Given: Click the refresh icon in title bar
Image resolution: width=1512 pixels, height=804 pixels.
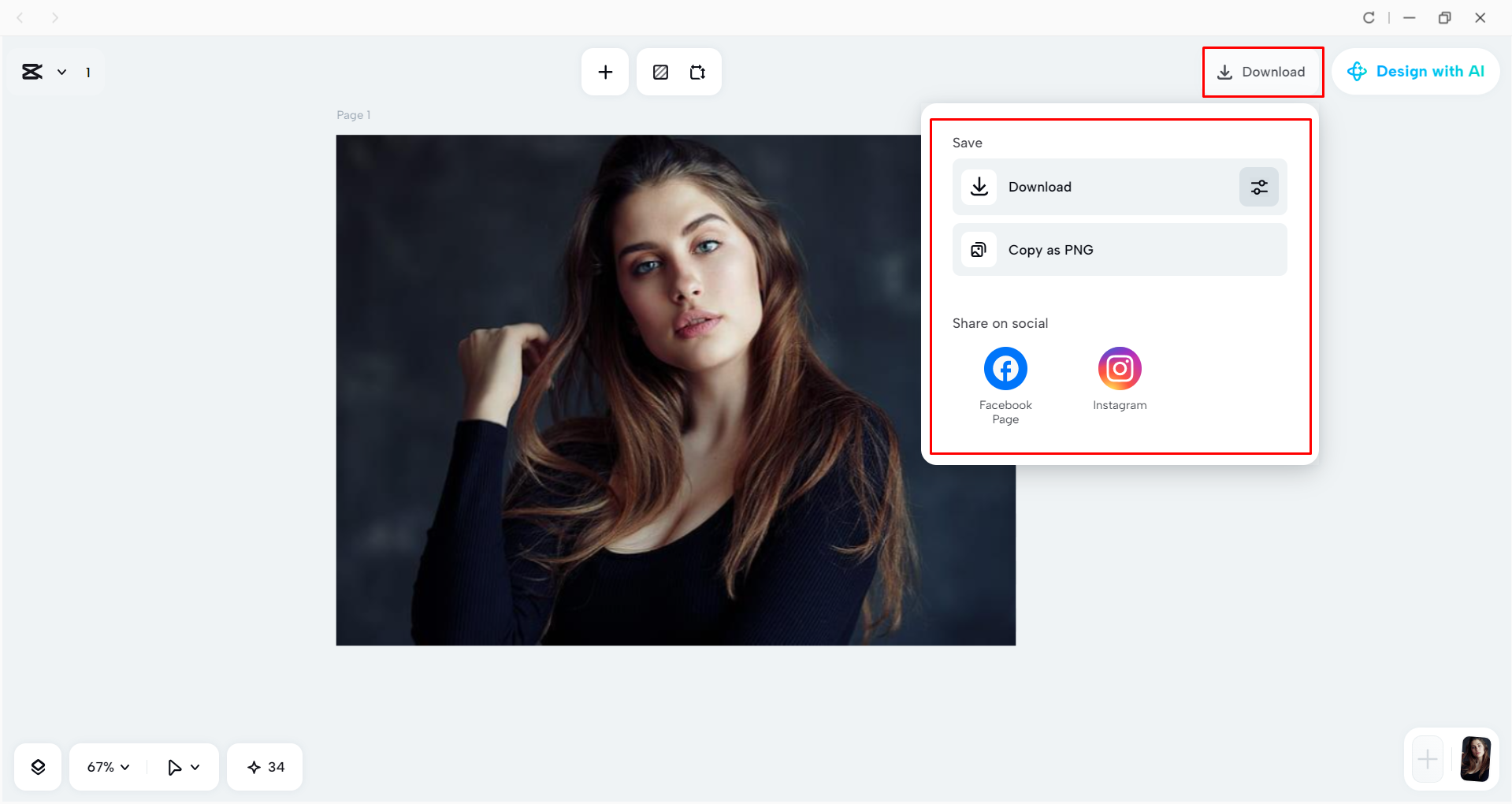Looking at the screenshot, I should click(x=1369, y=17).
